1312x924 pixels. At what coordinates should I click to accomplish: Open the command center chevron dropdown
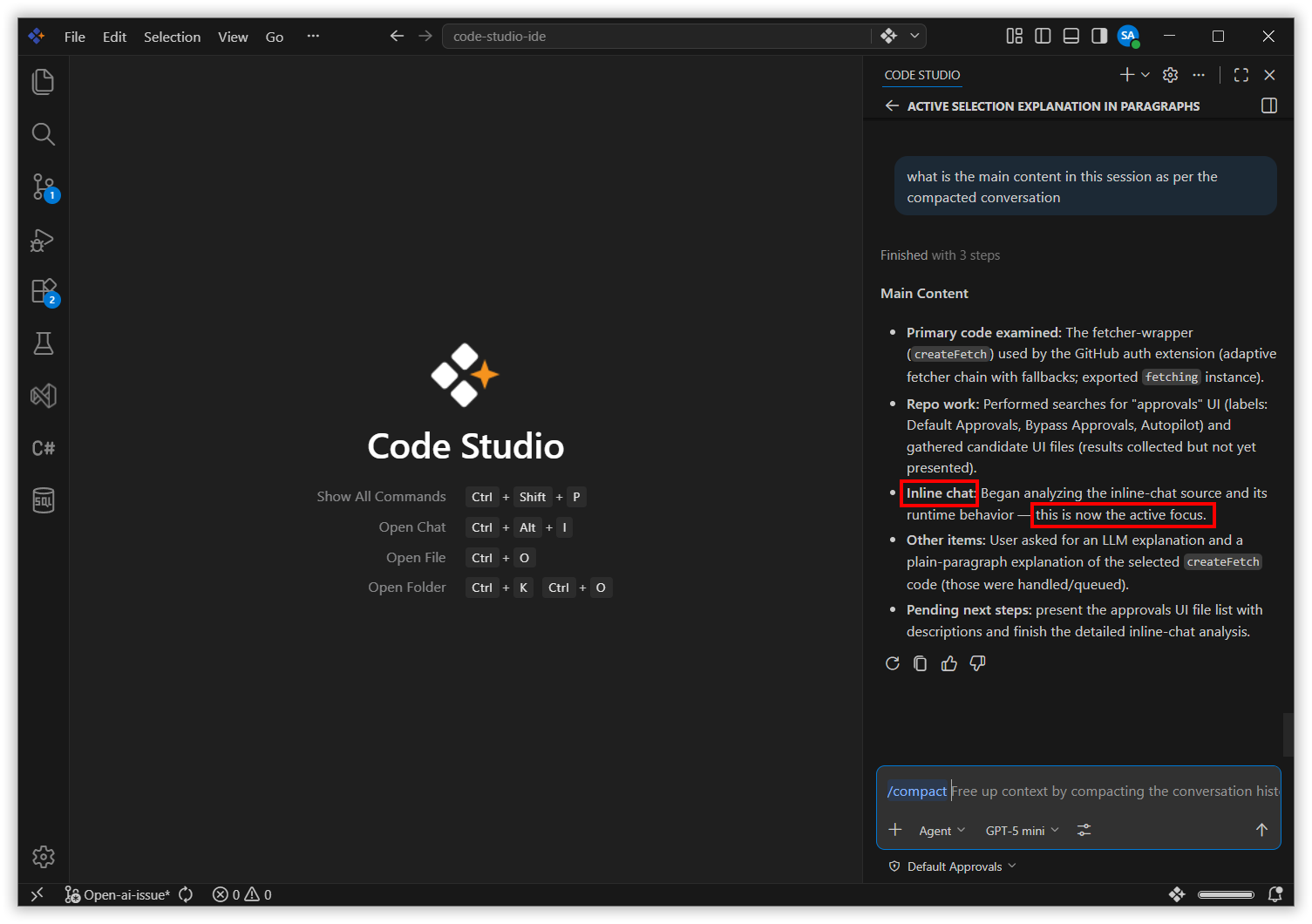914,36
